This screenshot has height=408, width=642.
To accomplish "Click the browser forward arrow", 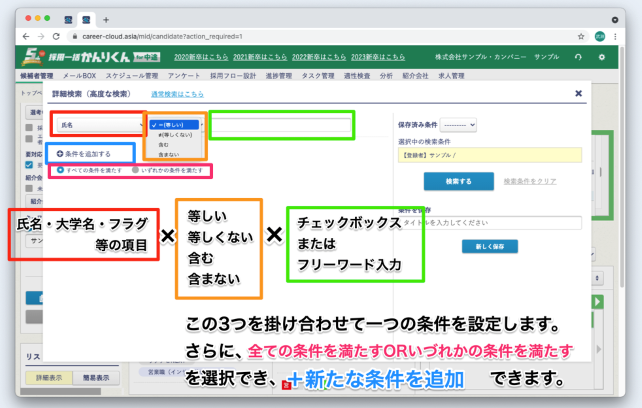I will click(41, 36).
